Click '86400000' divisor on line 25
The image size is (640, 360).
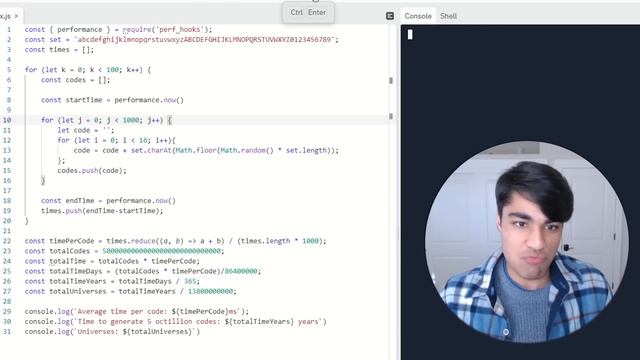(x=241, y=271)
